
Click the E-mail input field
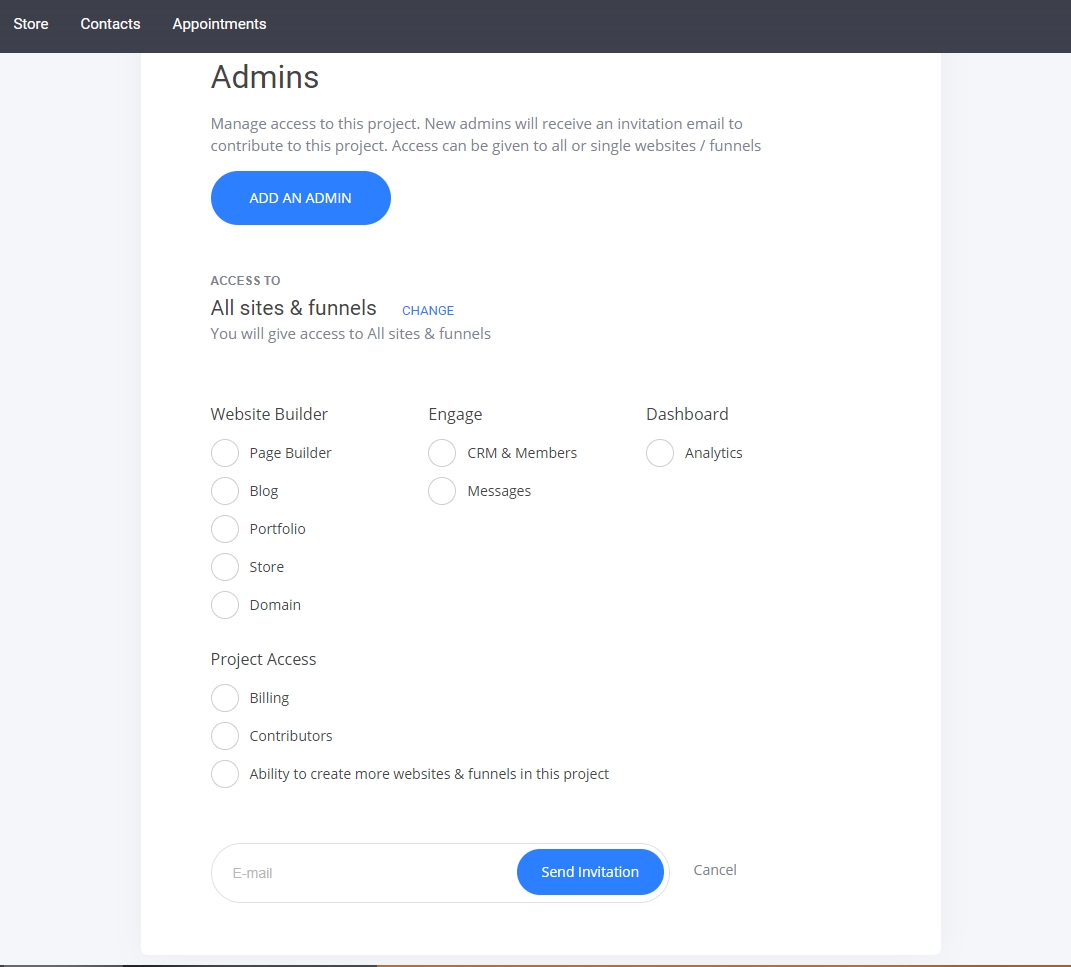click(365, 873)
